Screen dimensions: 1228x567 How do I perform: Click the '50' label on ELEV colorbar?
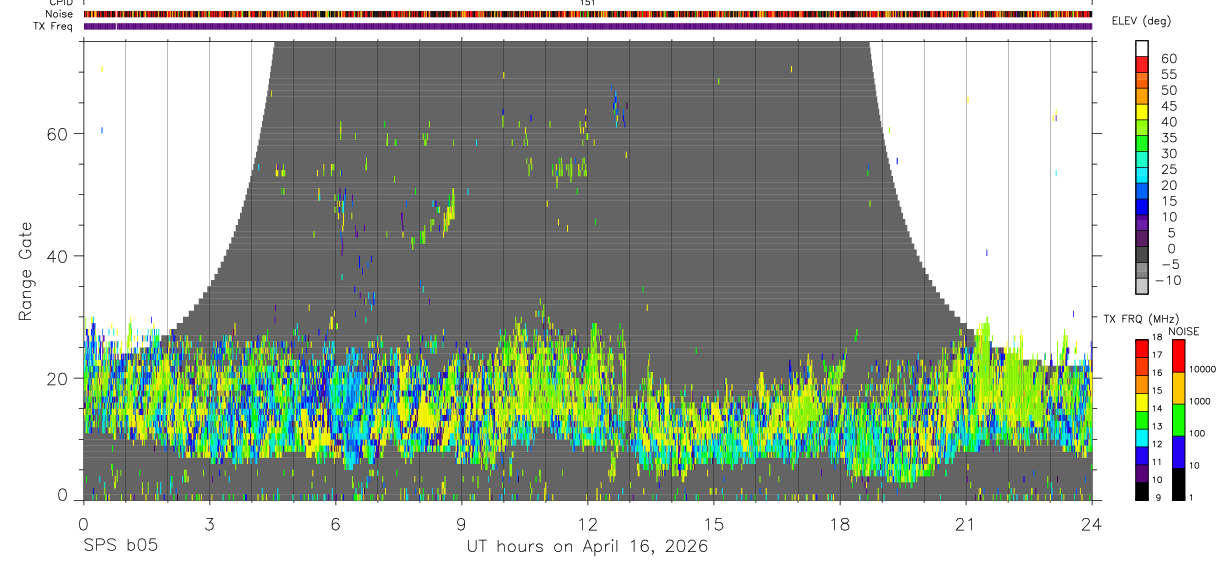[x=1168, y=90]
